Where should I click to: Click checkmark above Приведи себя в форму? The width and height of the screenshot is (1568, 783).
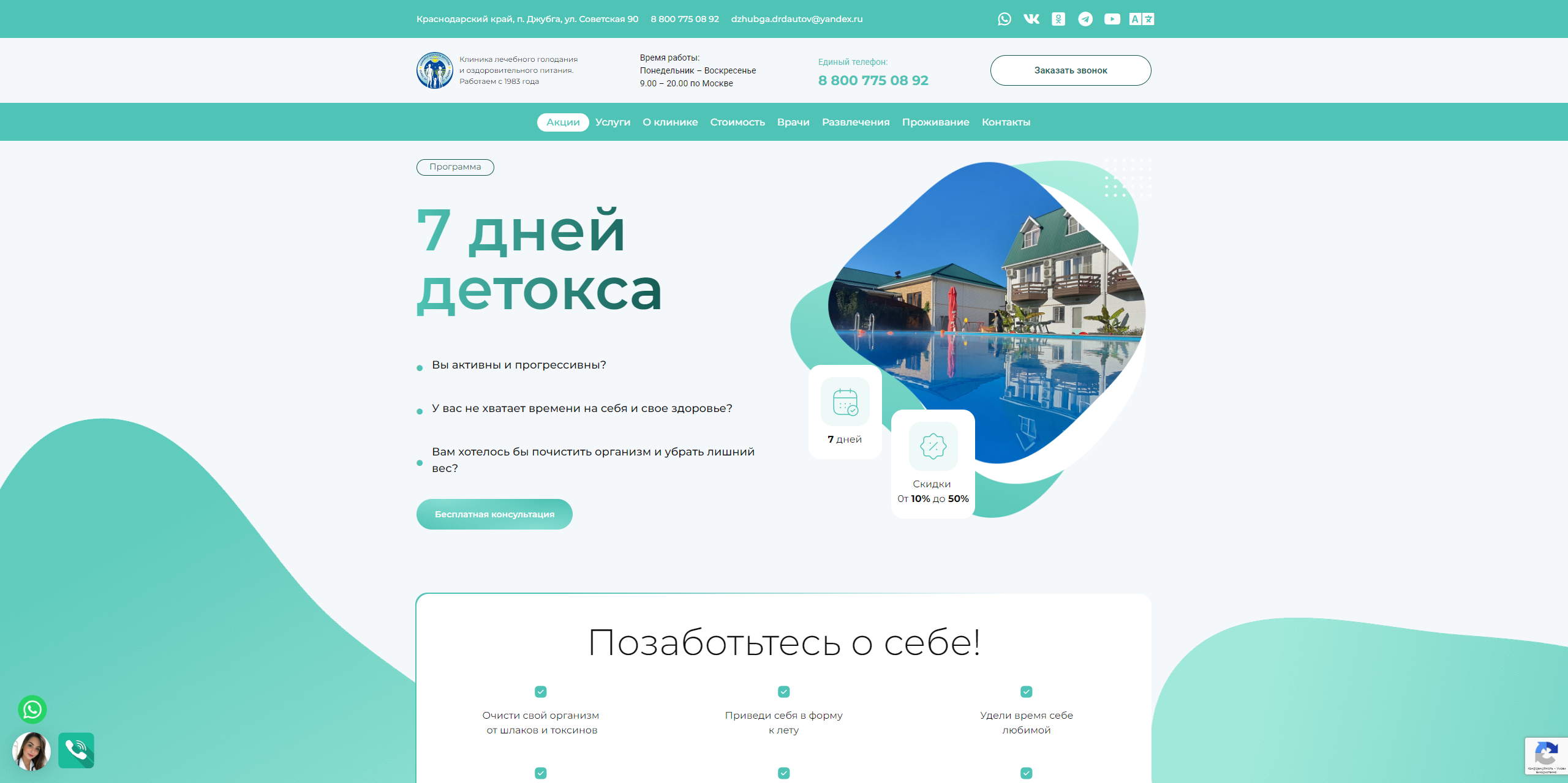tap(783, 692)
